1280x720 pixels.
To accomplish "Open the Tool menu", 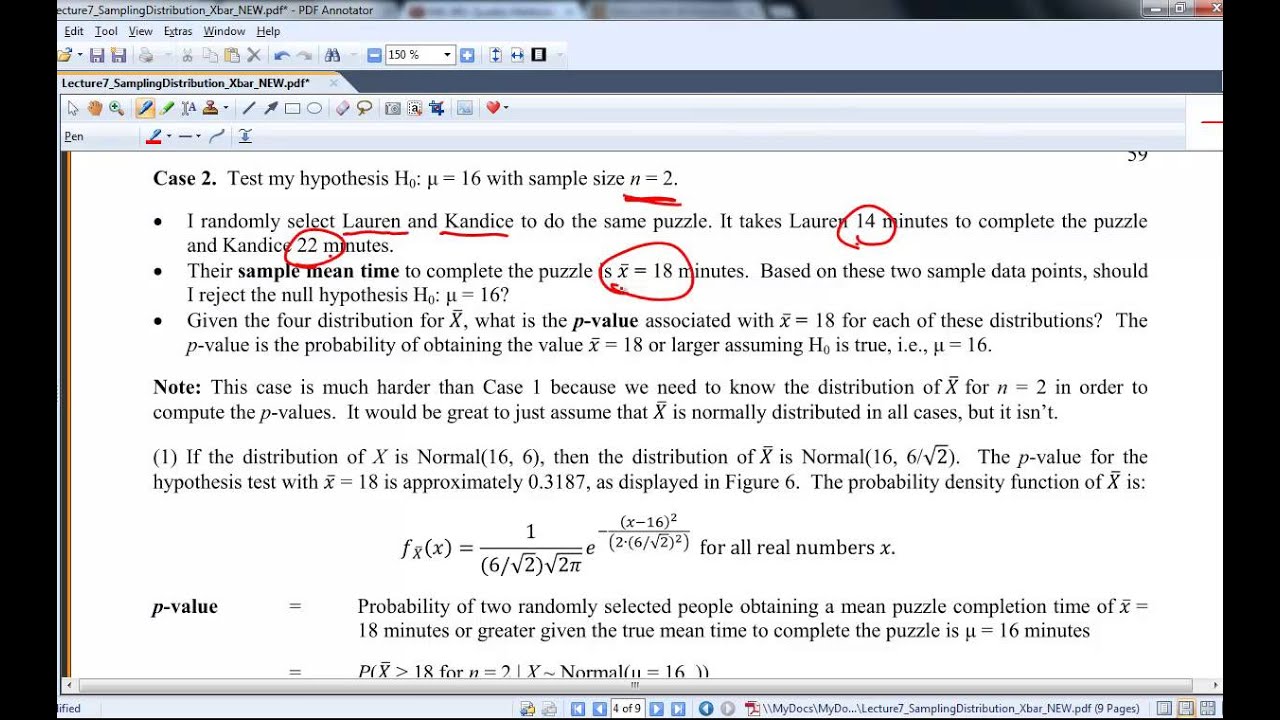I will [106, 31].
